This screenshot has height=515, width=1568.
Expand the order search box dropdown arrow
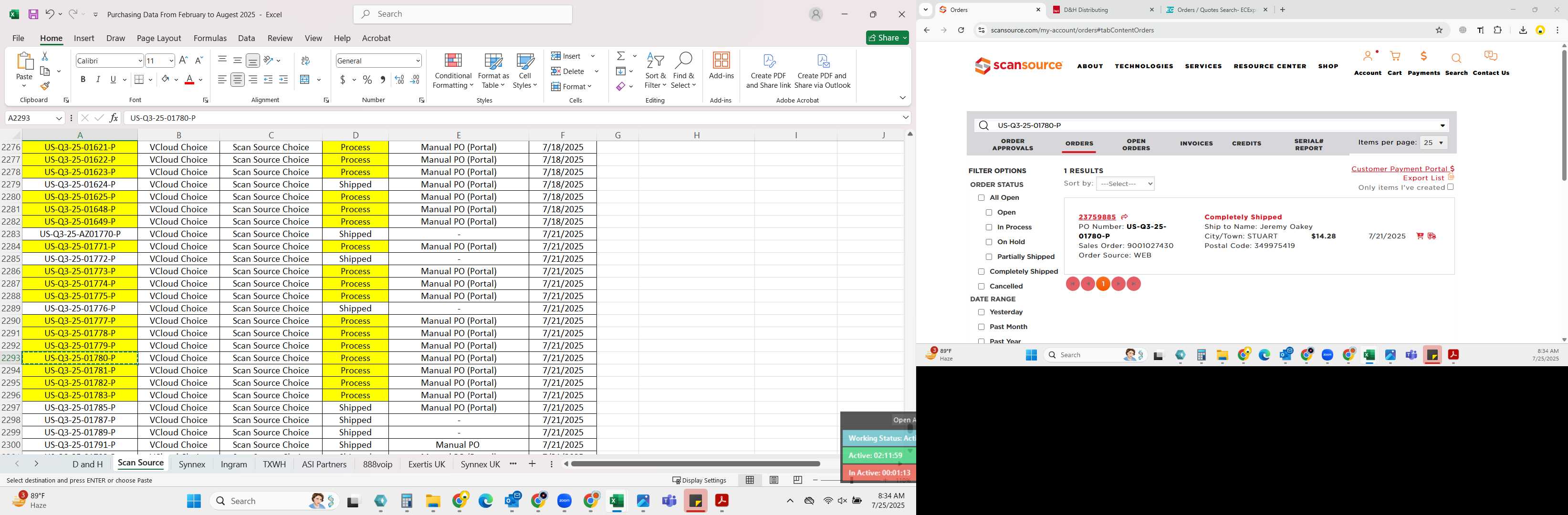point(1442,126)
